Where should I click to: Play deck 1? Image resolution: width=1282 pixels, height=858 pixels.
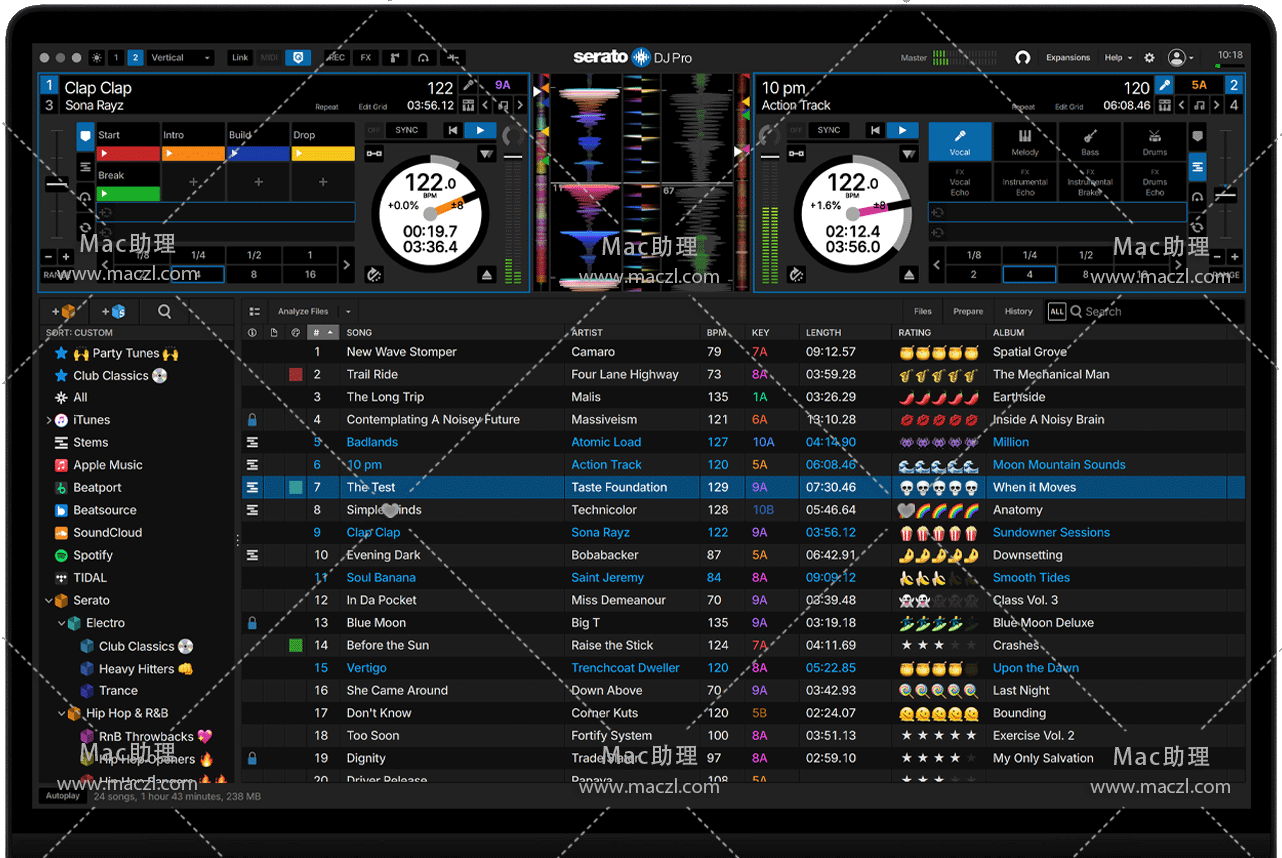coord(480,130)
